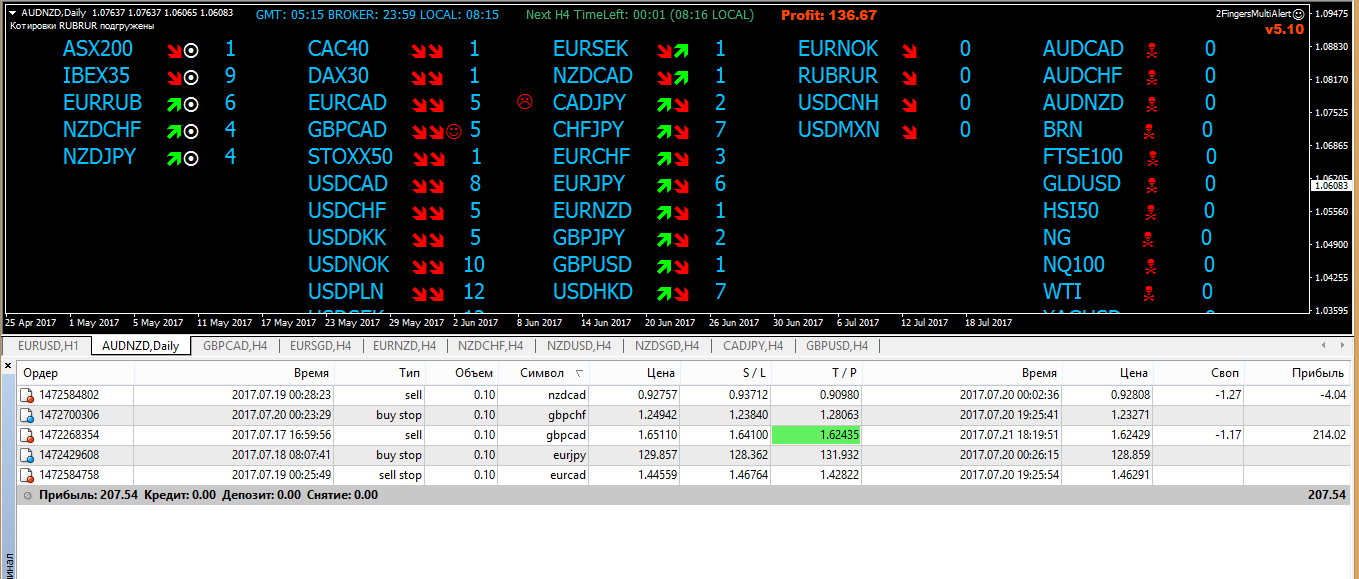
Task: Click the current price label 1.06083
Action: coord(1332,185)
